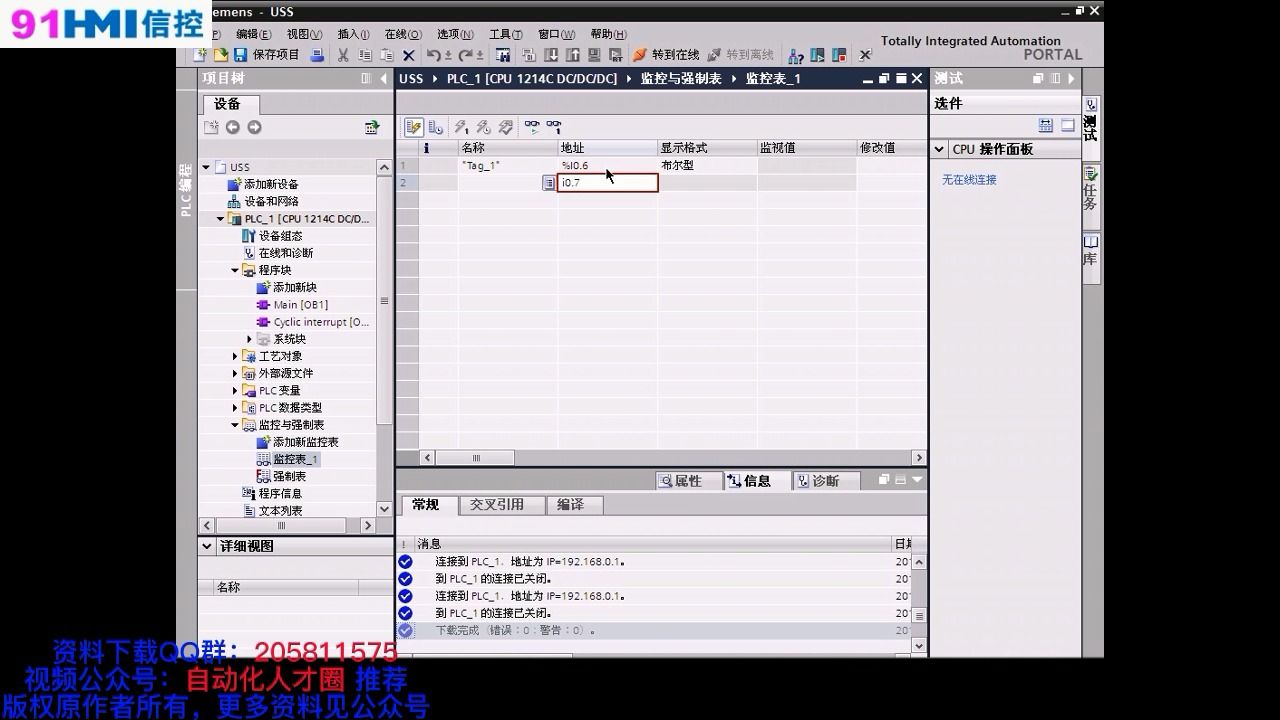Collapse the 监控与强制表 tree node
Image resolution: width=1280 pixels, height=720 pixels.
(x=233, y=424)
